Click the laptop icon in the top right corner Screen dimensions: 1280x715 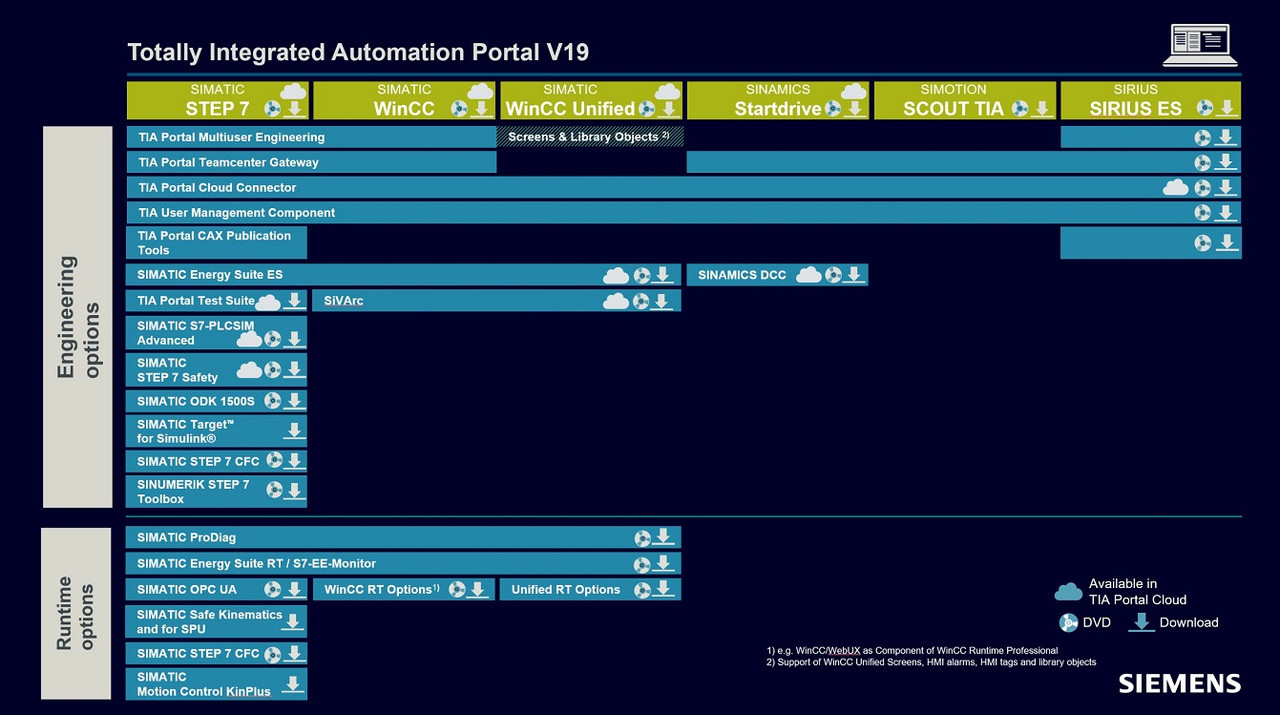click(1200, 45)
